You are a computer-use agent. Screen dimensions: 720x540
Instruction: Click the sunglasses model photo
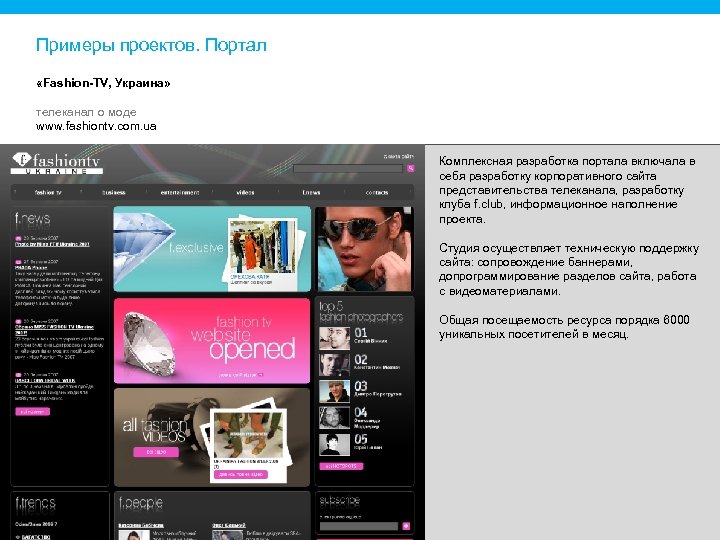pos(365,248)
